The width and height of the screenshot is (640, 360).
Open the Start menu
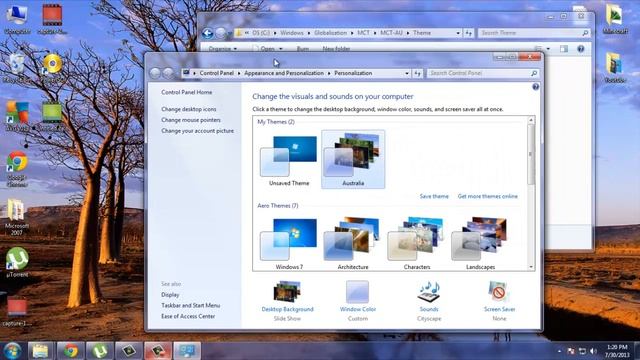point(12,350)
